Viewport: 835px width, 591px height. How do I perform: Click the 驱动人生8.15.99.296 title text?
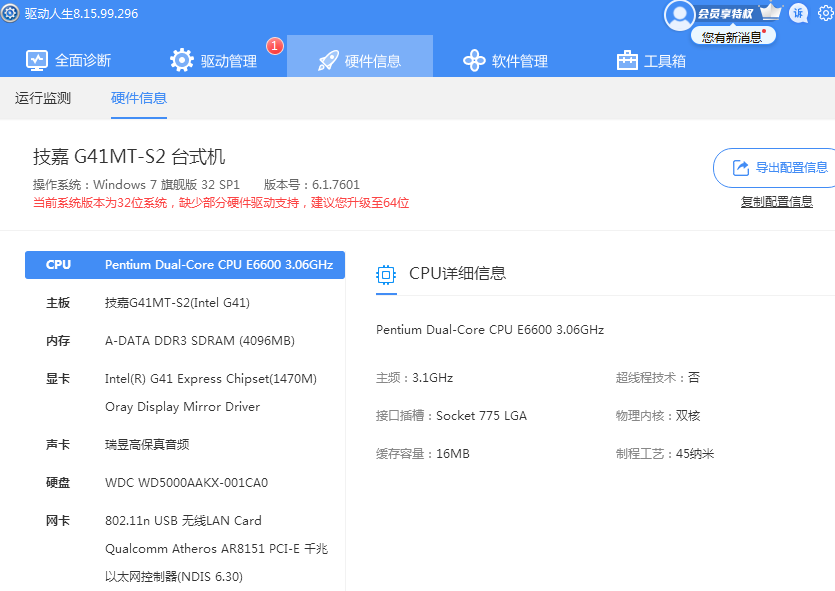tap(81, 13)
